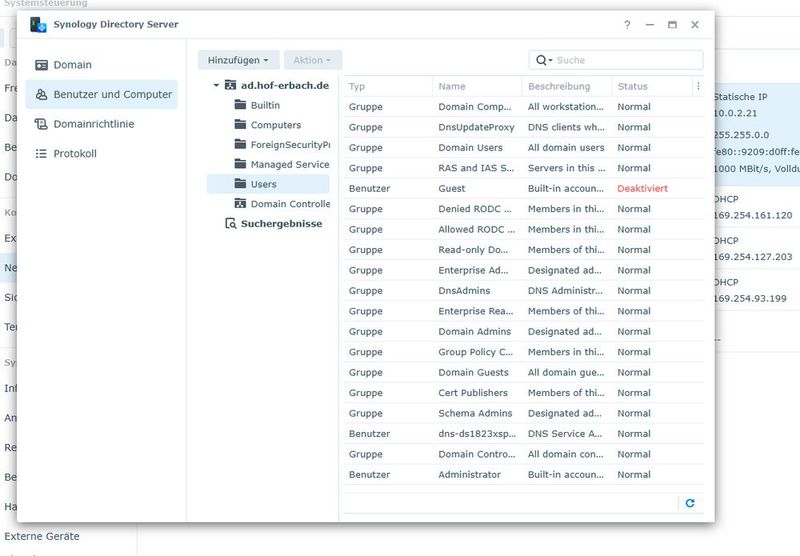Image resolution: width=800 pixels, height=556 pixels.
Task: Click the ForeignSecurityPrincipals folder icon
Action: pyautogui.click(x=240, y=144)
